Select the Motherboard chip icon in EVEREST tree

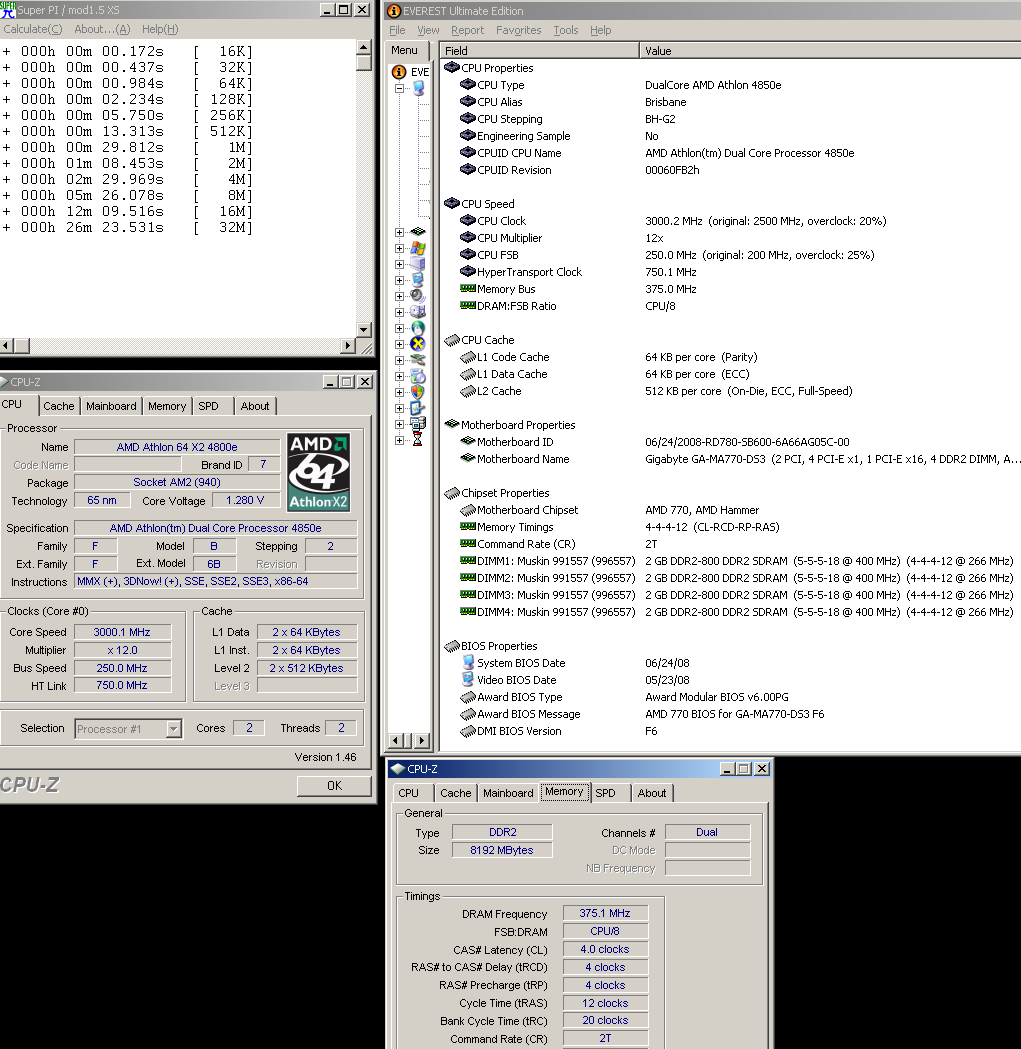click(x=418, y=231)
